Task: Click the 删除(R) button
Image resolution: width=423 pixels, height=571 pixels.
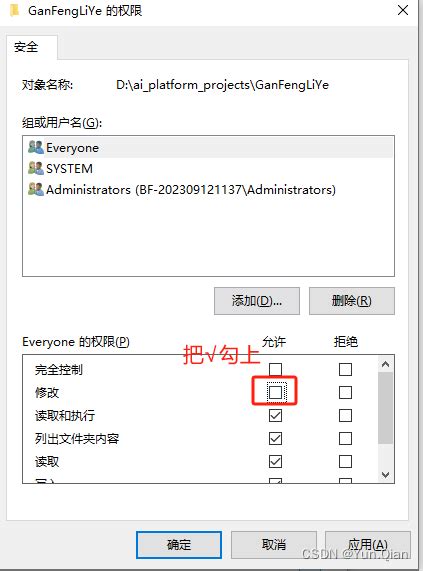Action: tap(352, 301)
